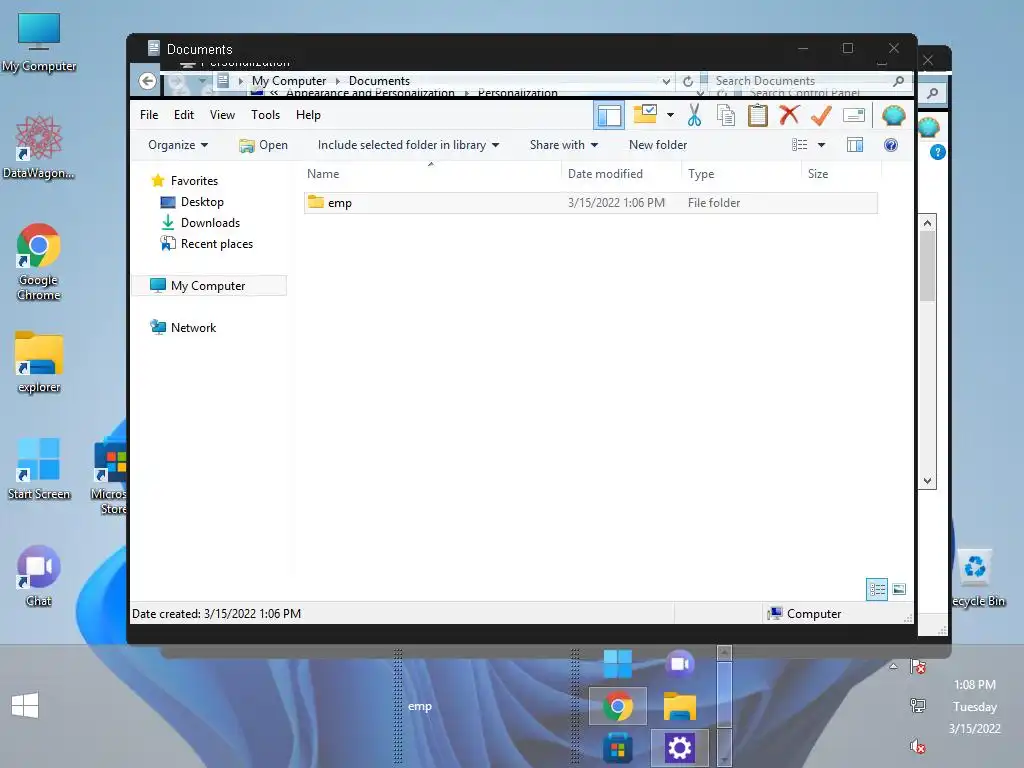Screen dimensions: 1024x768
Task: Select Desktop under Favorites
Action: [202, 202]
